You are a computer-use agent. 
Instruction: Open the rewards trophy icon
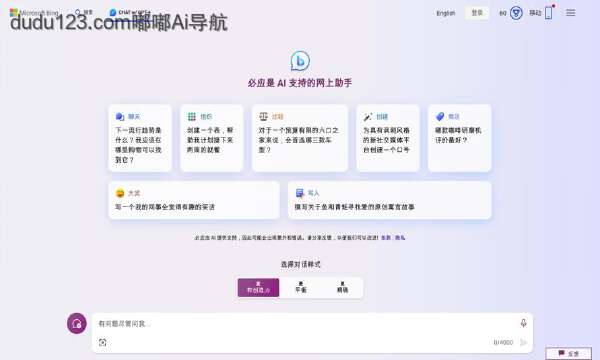[516, 13]
